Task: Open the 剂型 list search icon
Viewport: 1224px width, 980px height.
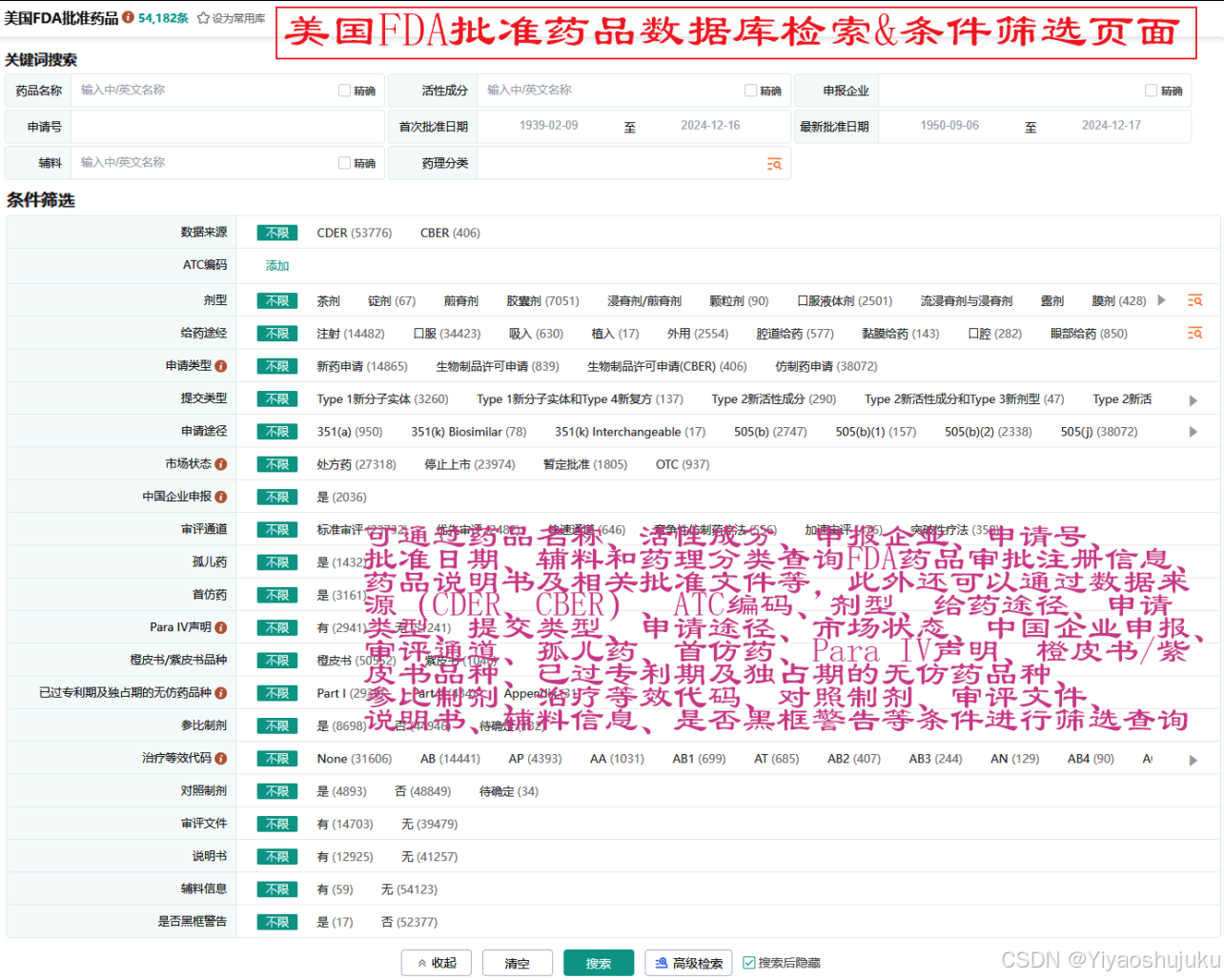Action: pyautogui.click(x=1194, y=300)
